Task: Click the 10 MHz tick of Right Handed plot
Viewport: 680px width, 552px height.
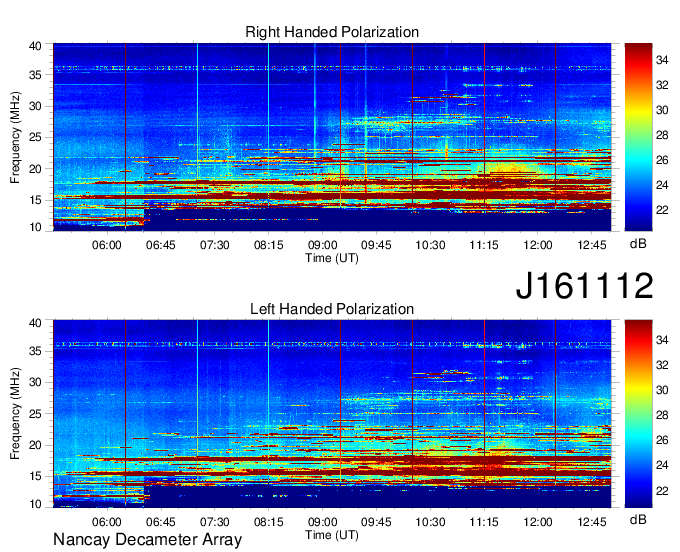Action: click(x=35, y=227)
